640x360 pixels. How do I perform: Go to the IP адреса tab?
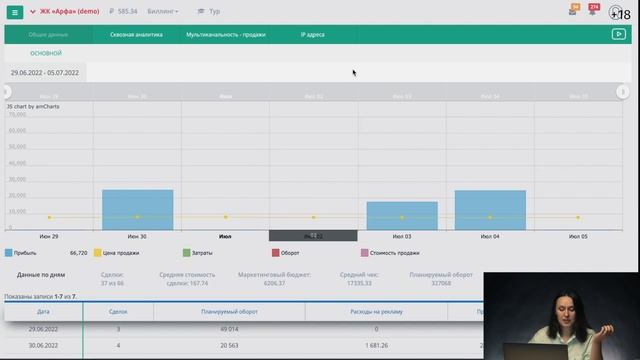coord(313,35)
